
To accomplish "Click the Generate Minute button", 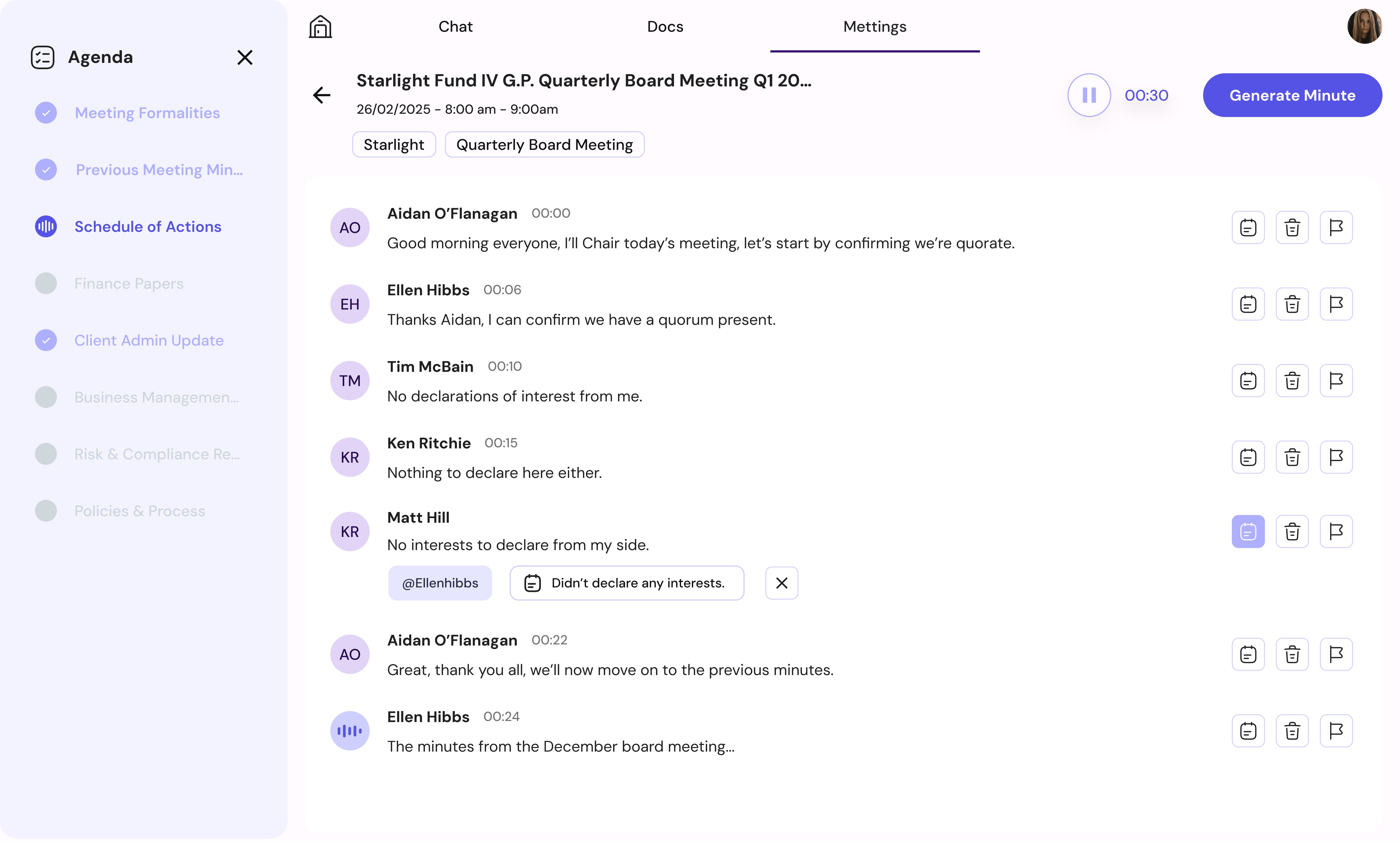I will [1292, 95].
